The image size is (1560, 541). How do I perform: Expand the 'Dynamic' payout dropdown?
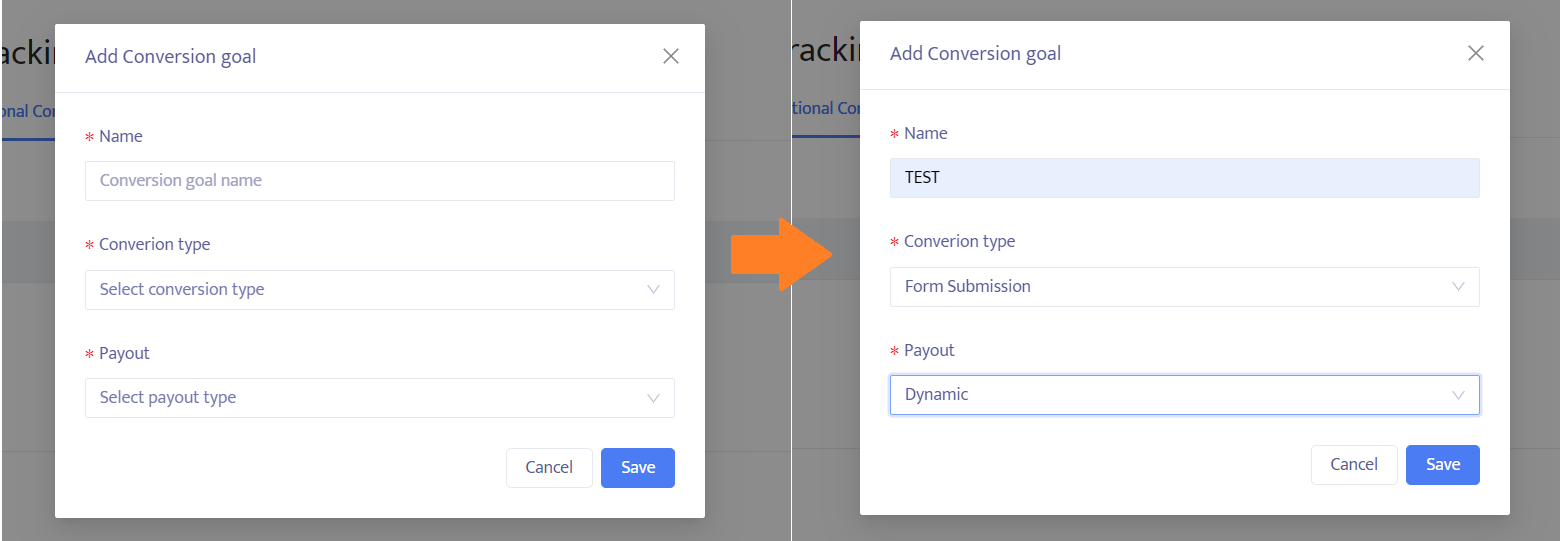tap(1184, 395)
